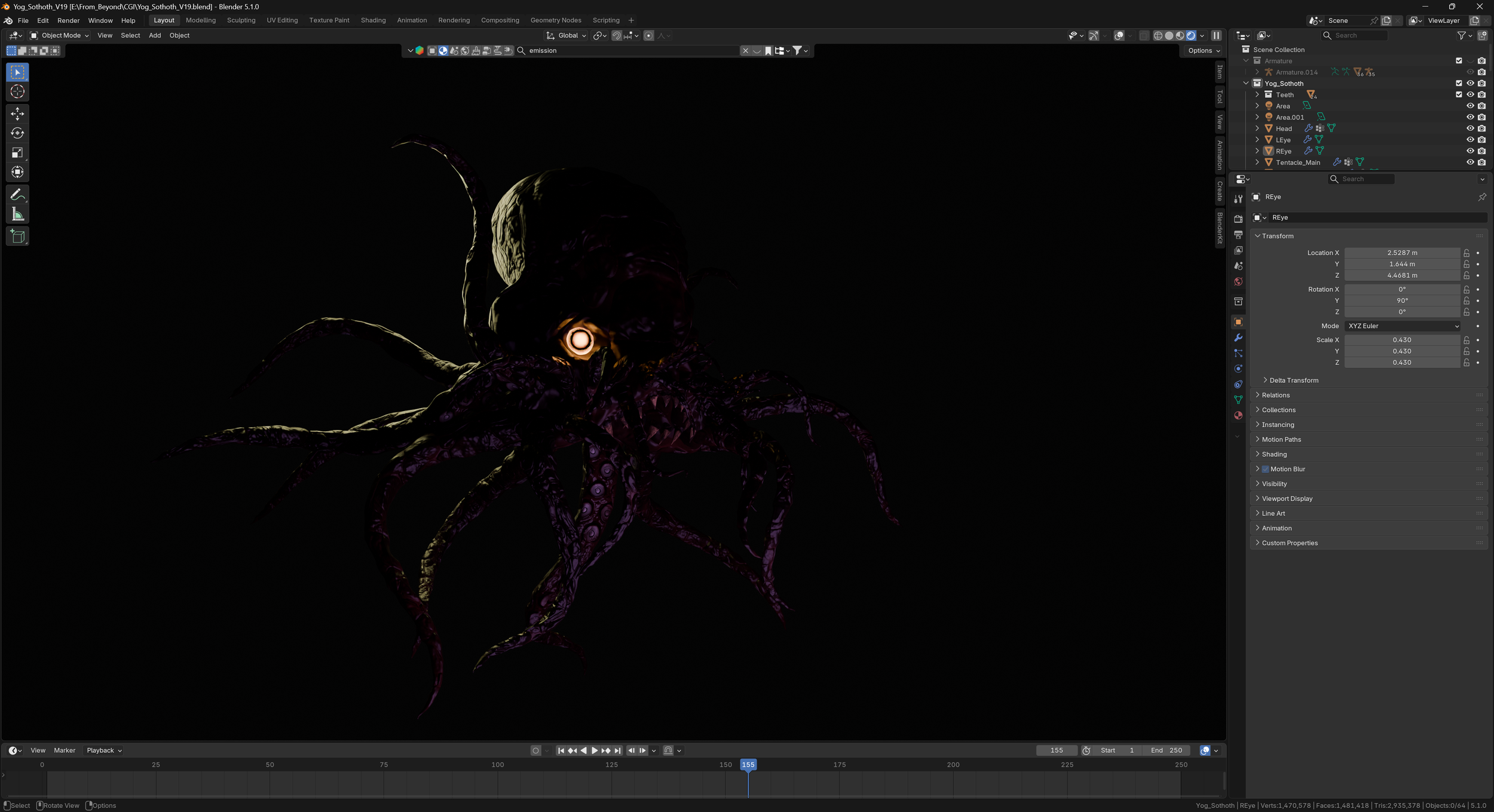This screenshot has width=1494, height=812.
Task: Open the Global transform orientation dropdown
Action: click(x=567, y=35)
